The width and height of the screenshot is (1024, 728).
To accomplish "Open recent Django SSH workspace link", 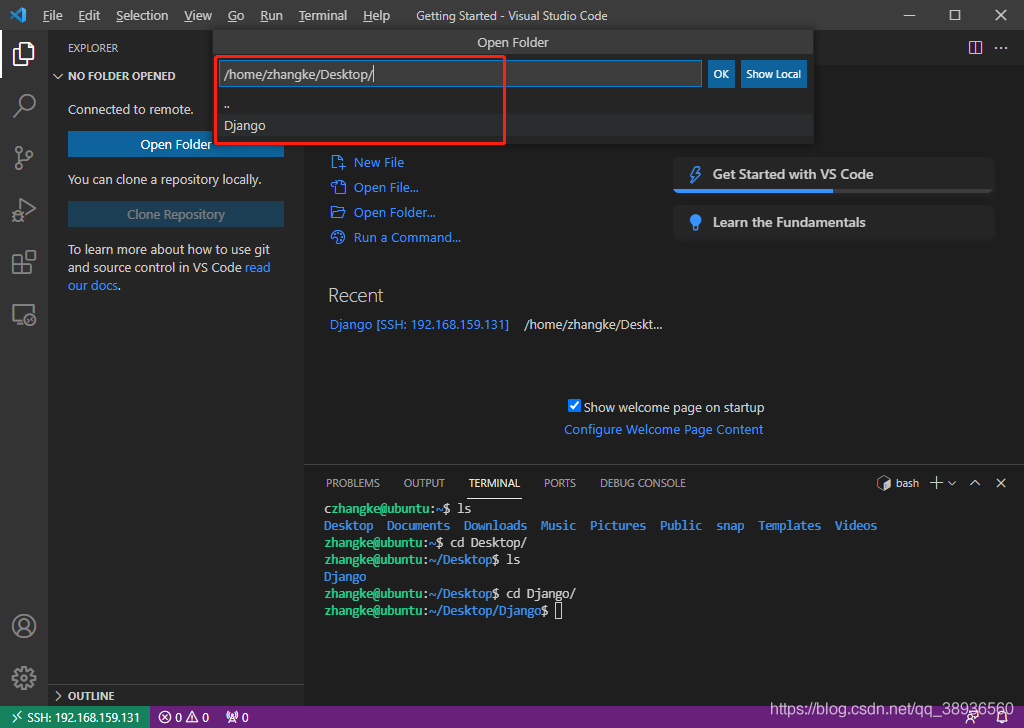I will pos(419,324).
